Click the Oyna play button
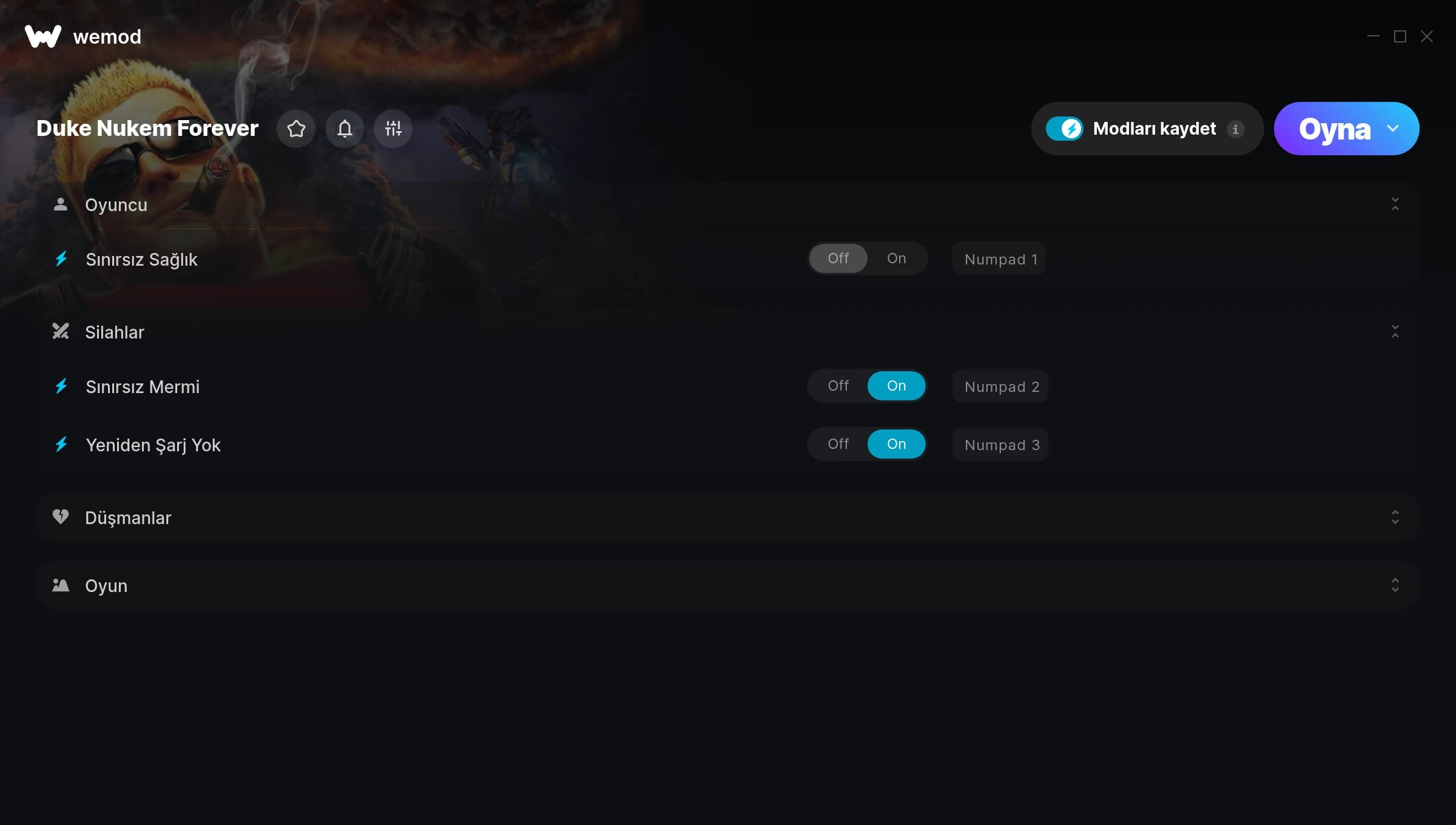The image size is (1456, 825). pyautogui.click(x=1335, y=129)
